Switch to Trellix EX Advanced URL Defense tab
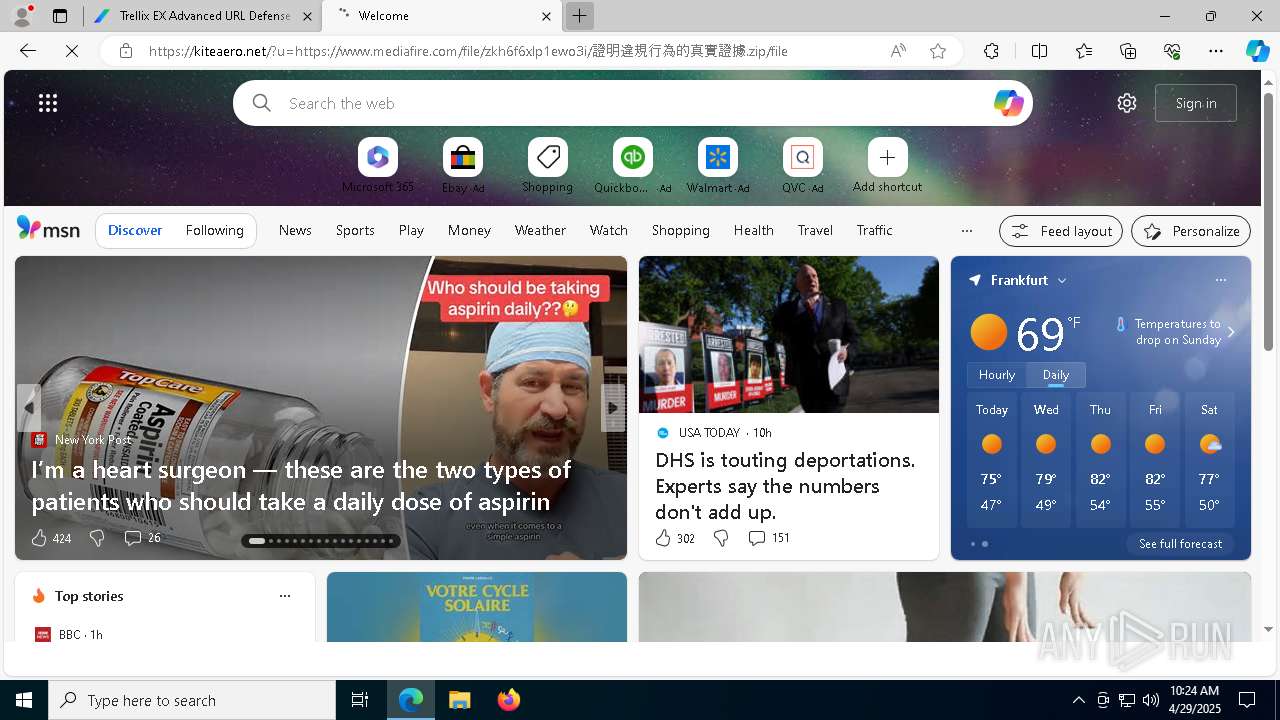 pyautogui.click(x=203, y=16)
